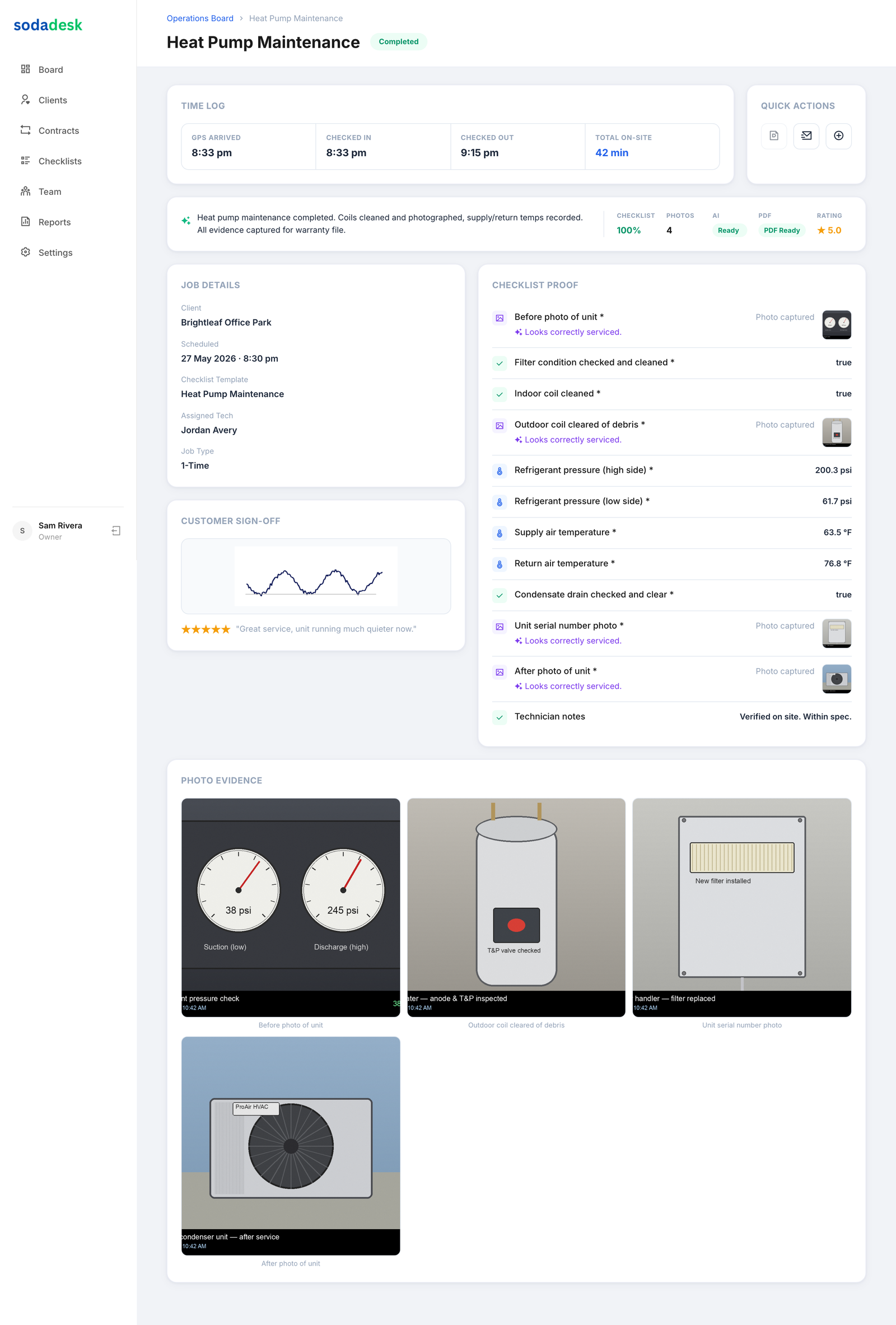The width and height of the screenshot is (896, 1325).
Task: Click photo icon for Unit serial number photo
Action: coord(500,627)
